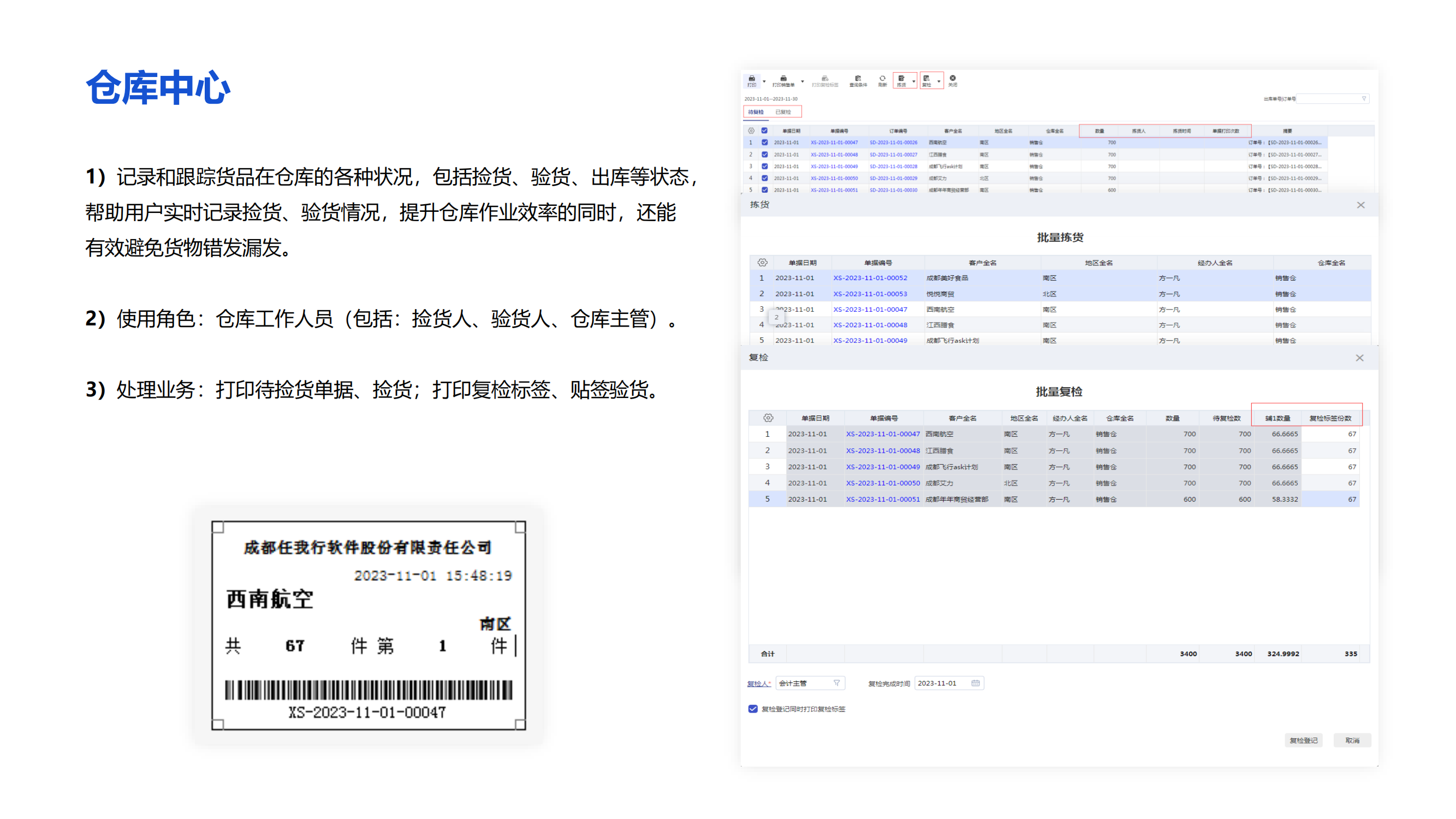This screenshot has height=819, width=1456.
Task: Click the 出库单号|订单号 search field
Action: point(1329,99)
